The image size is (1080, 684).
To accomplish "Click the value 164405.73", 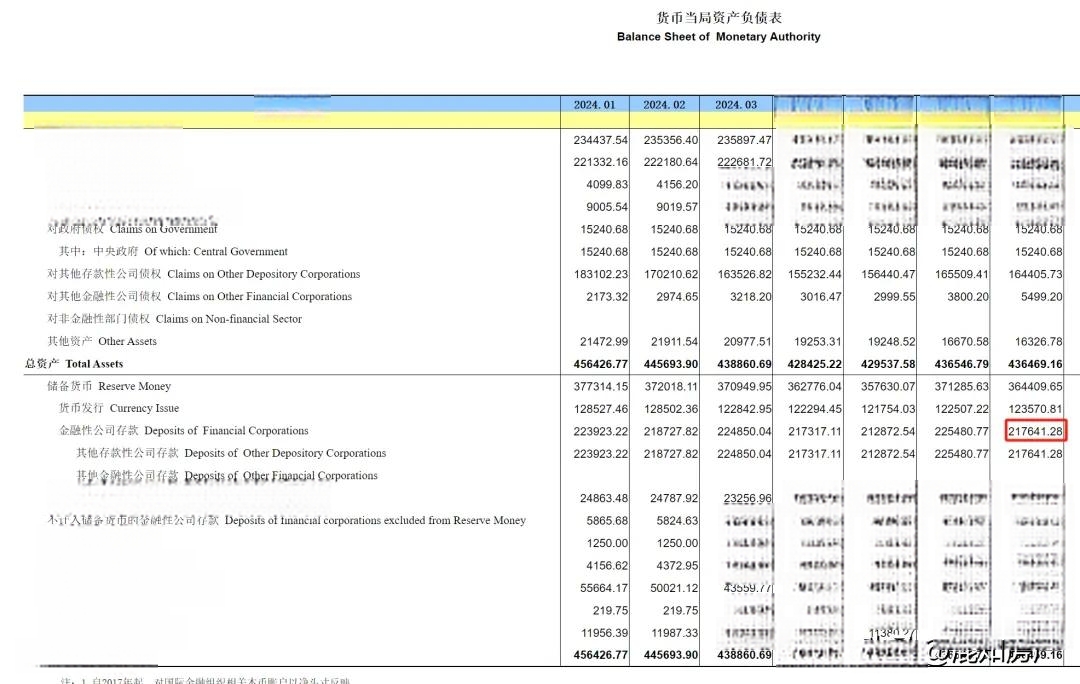I will point(1035,274).
